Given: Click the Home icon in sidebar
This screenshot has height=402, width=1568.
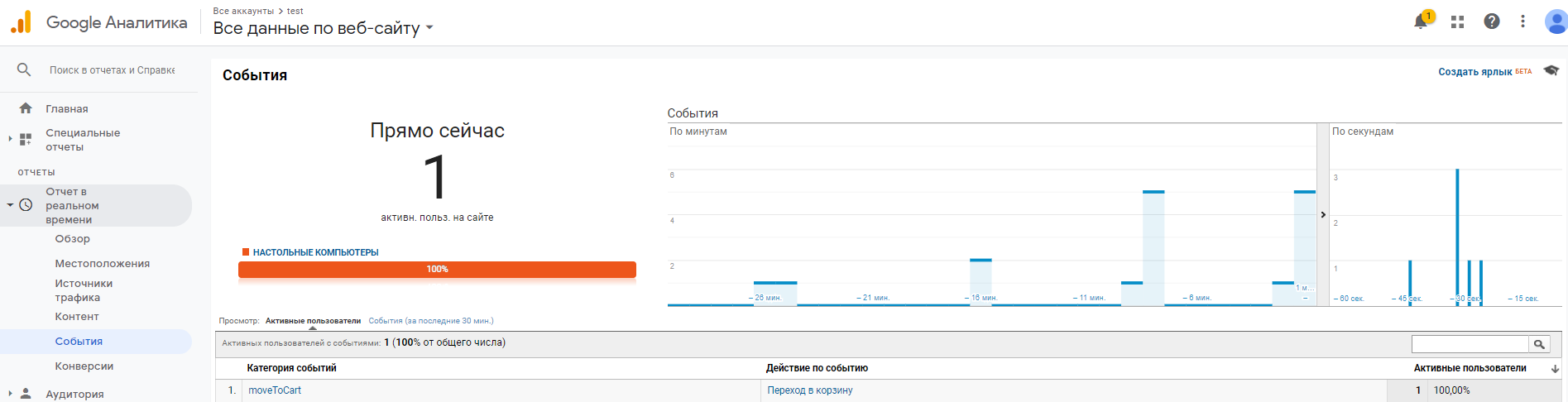Looking at the screenshot, I should point(26,108).
